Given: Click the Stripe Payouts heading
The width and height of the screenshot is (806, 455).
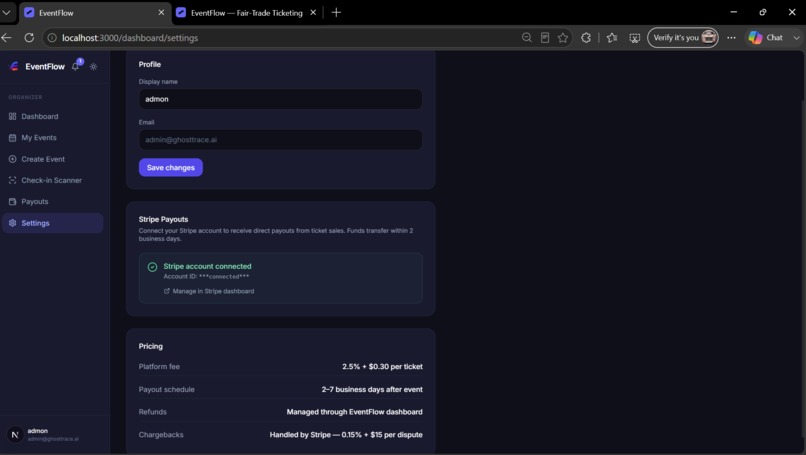Looking at the screenshot, I should pos(163,219).
